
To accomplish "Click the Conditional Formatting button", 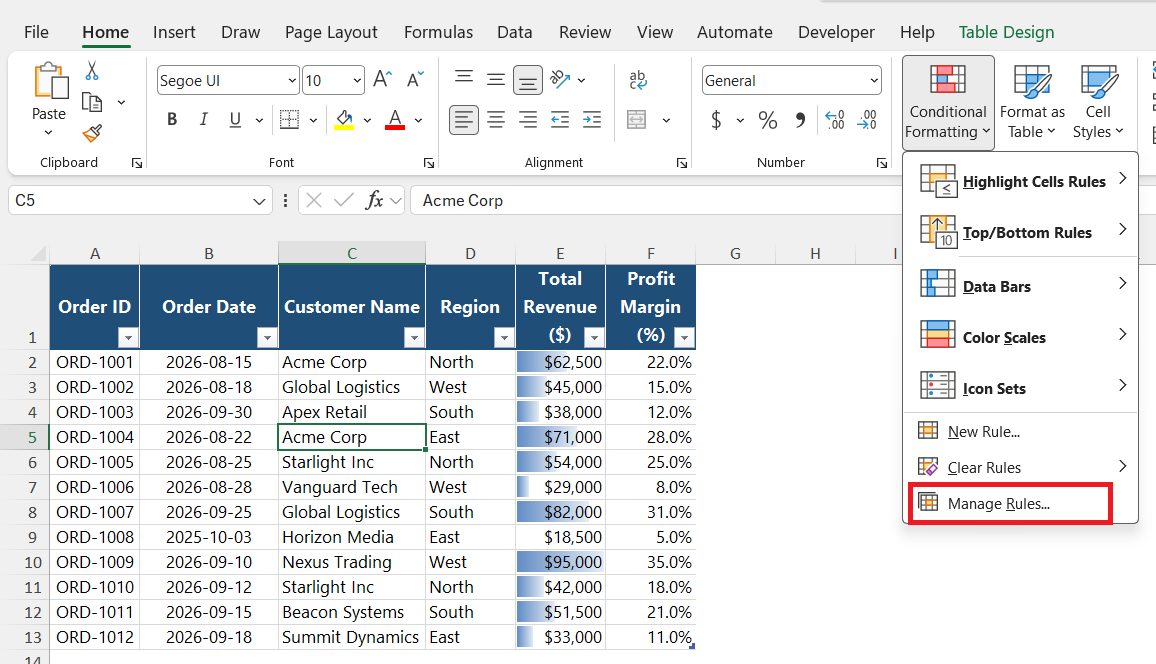I will [948, 102].
